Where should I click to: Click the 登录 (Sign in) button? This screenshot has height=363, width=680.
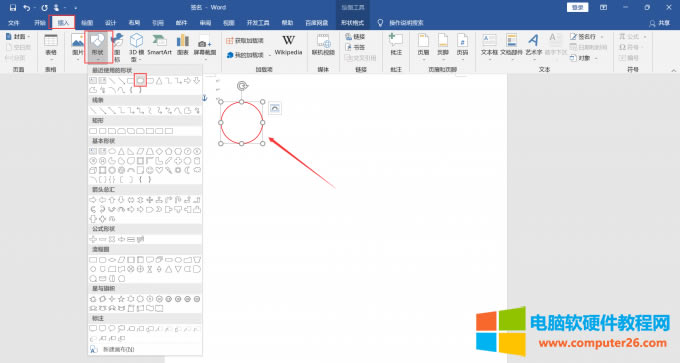tap(577, 7)
